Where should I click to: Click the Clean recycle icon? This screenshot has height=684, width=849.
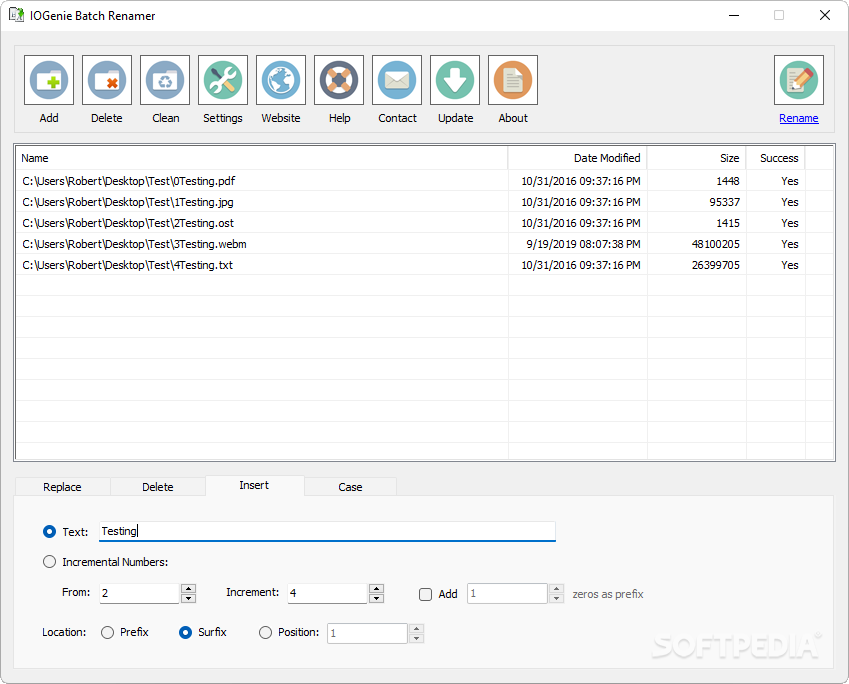click(165, 80)
